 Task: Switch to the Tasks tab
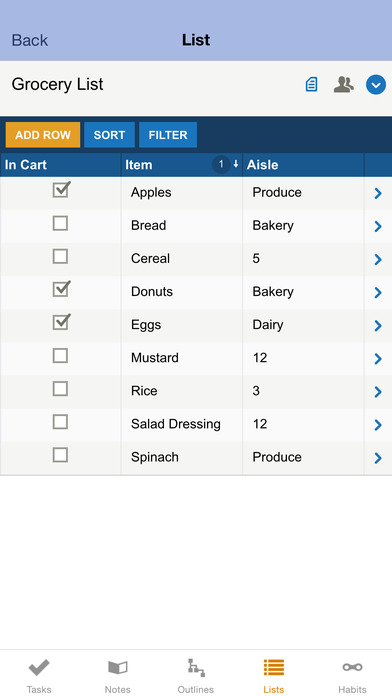39,675
